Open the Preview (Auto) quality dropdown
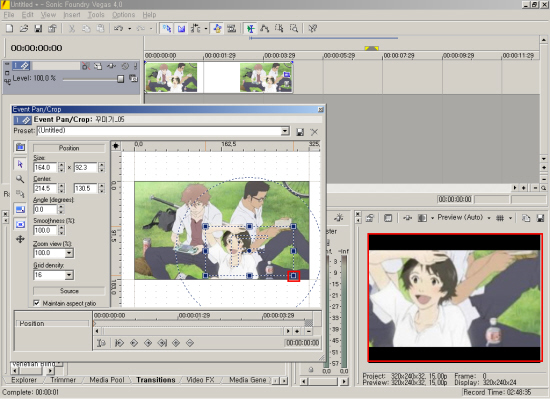 [x=489, y=218]
